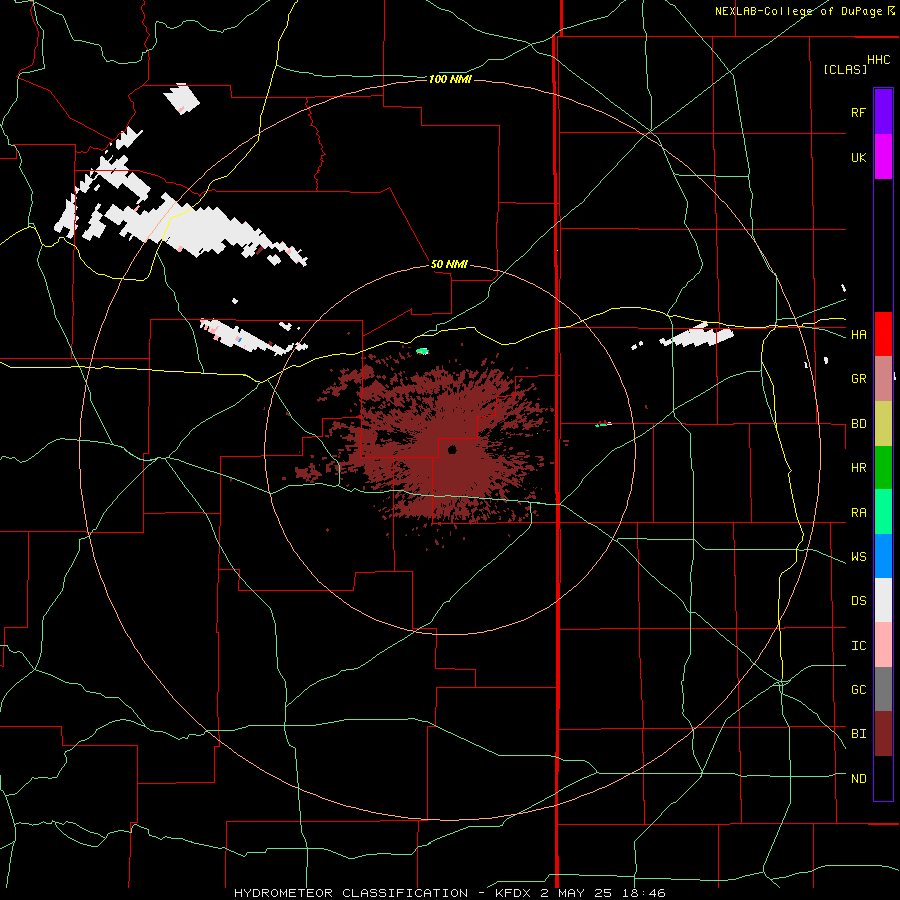Click the GC legend label
900x900 pixels.
859,690
